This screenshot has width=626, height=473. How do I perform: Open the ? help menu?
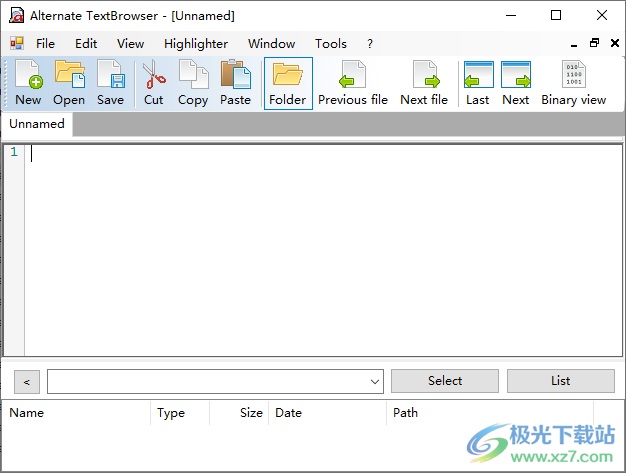tap(370, 44)
